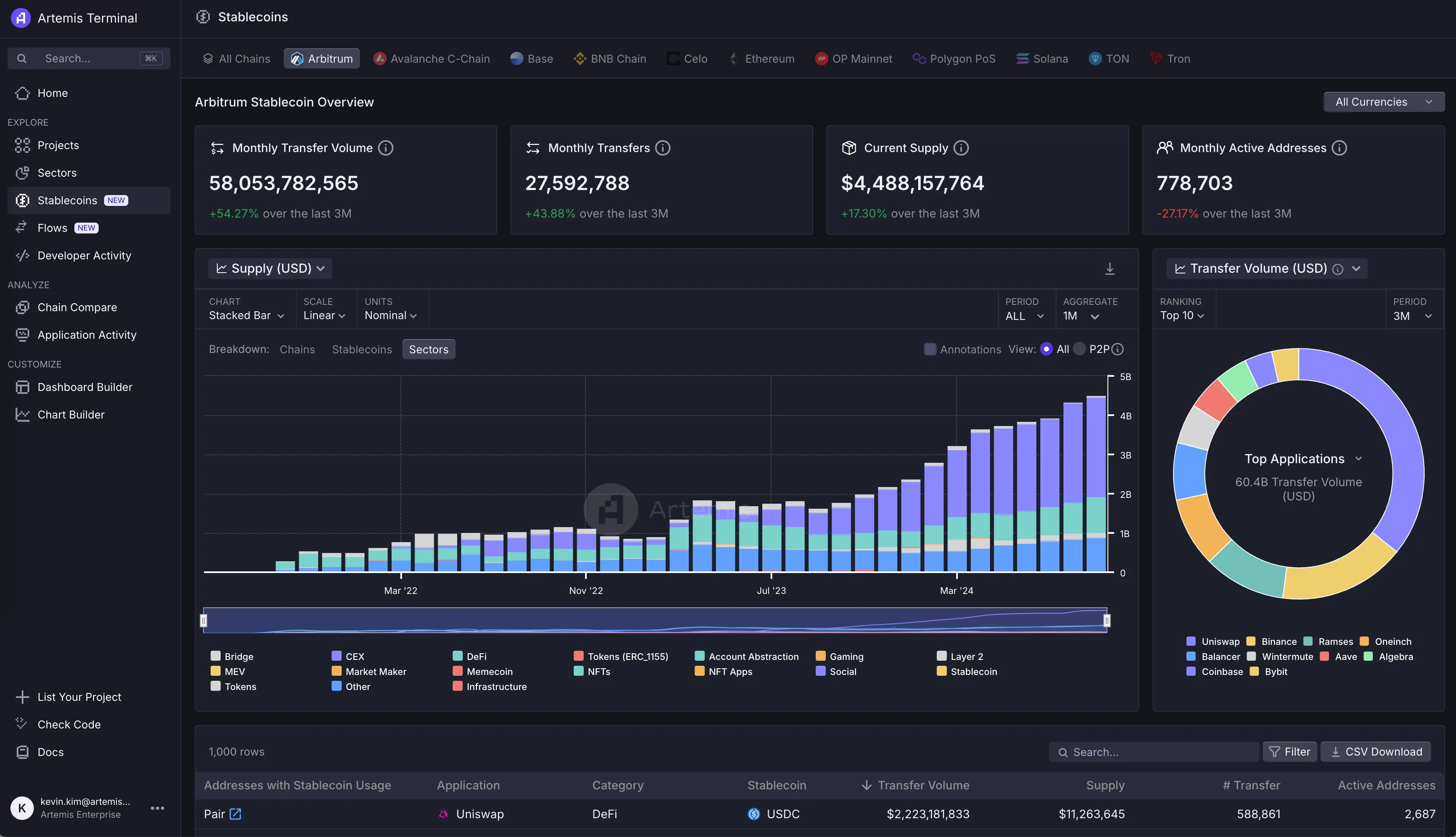Viewport: 1456px width, 837px height.
Task: Click info icon next to Current Supply
Action: [962, 148]
